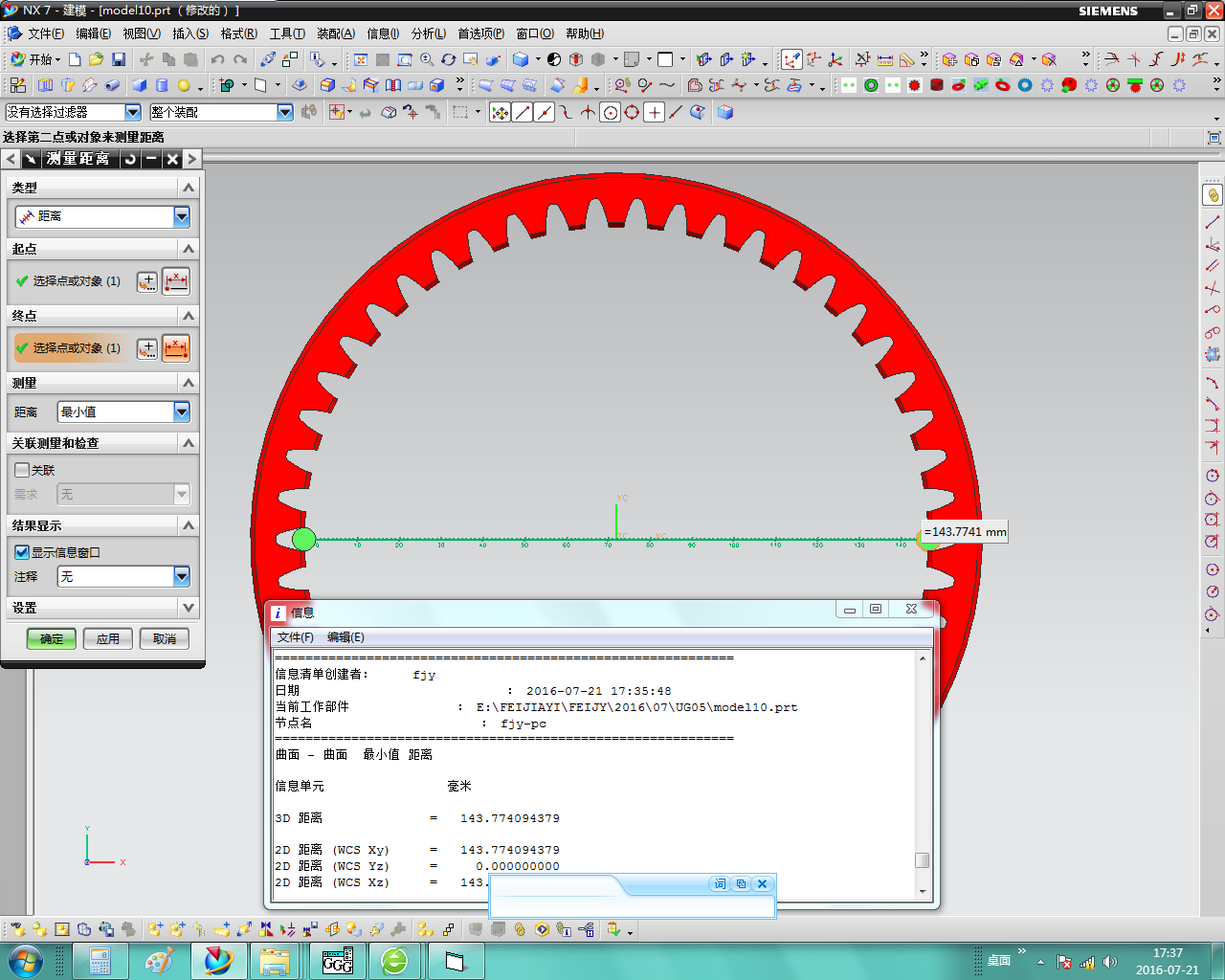Image resolution: width=1225 pixels, height=980 pixels.
Task: Open Windows Explorer from the taskbar
Action: coord(277,960)
